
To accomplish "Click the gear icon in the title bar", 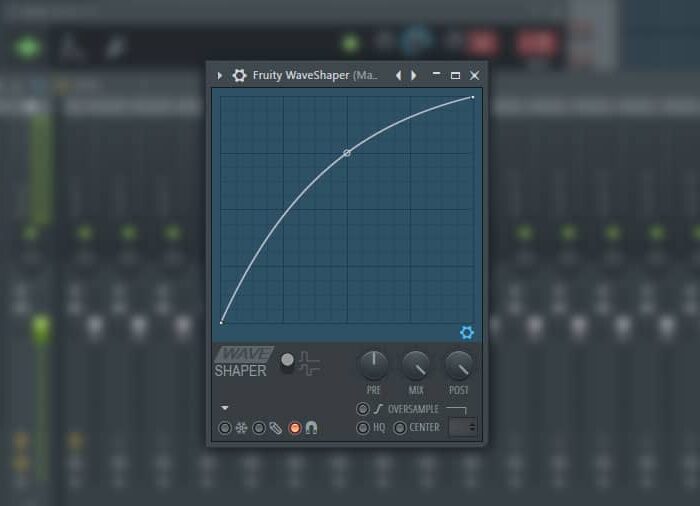I will [x=239, y=75].
